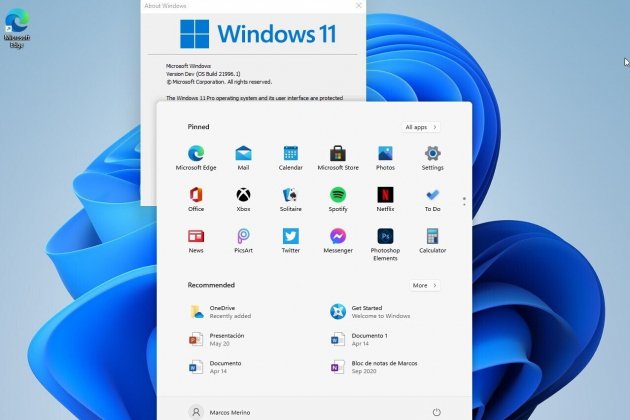The height and width of the screenshot is (420, 630).
Task: Launch the Photos app
Action: pyautogui.click(x=385, y=158)
